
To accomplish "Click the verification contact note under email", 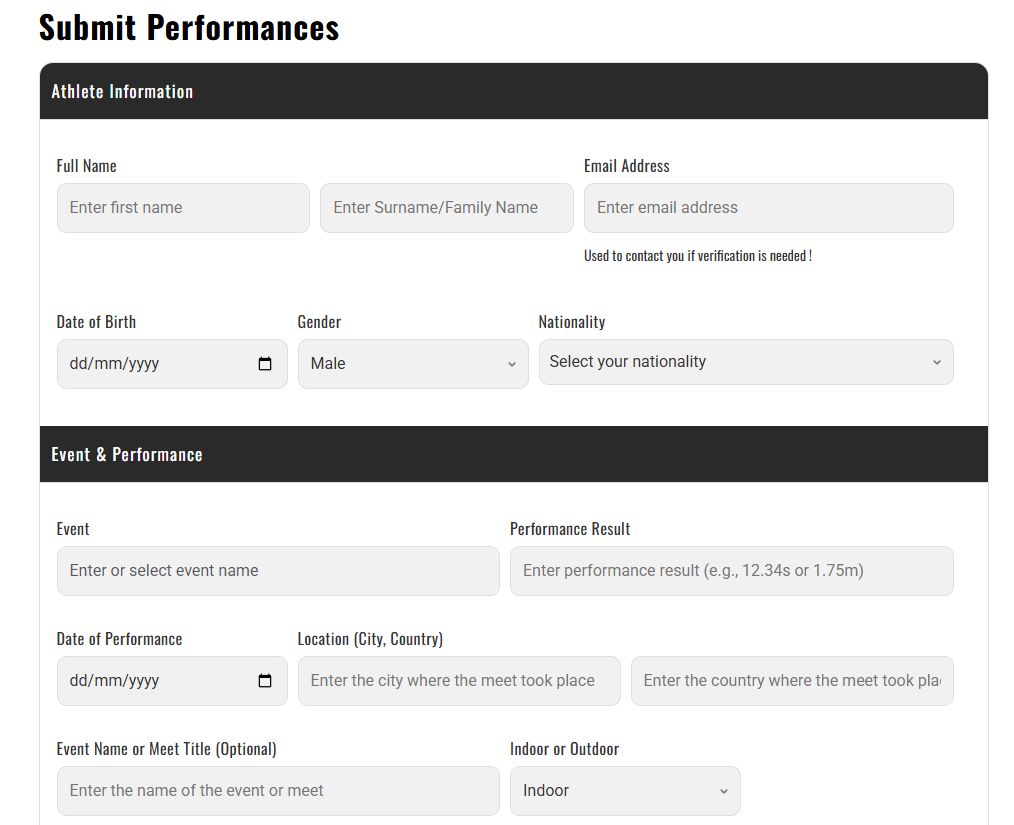I will tap(697, 256).
